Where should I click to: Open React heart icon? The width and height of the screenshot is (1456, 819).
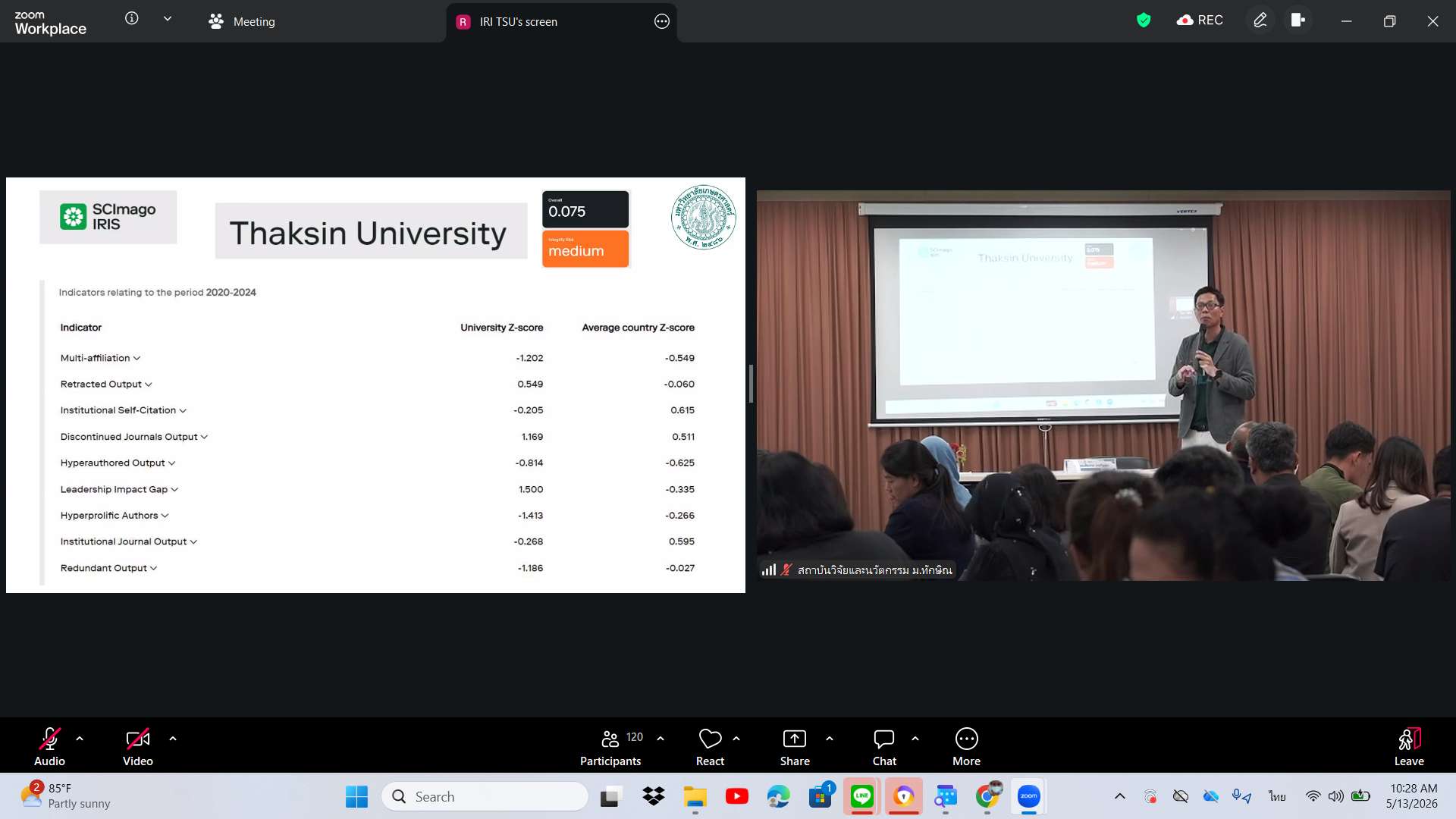710,746
